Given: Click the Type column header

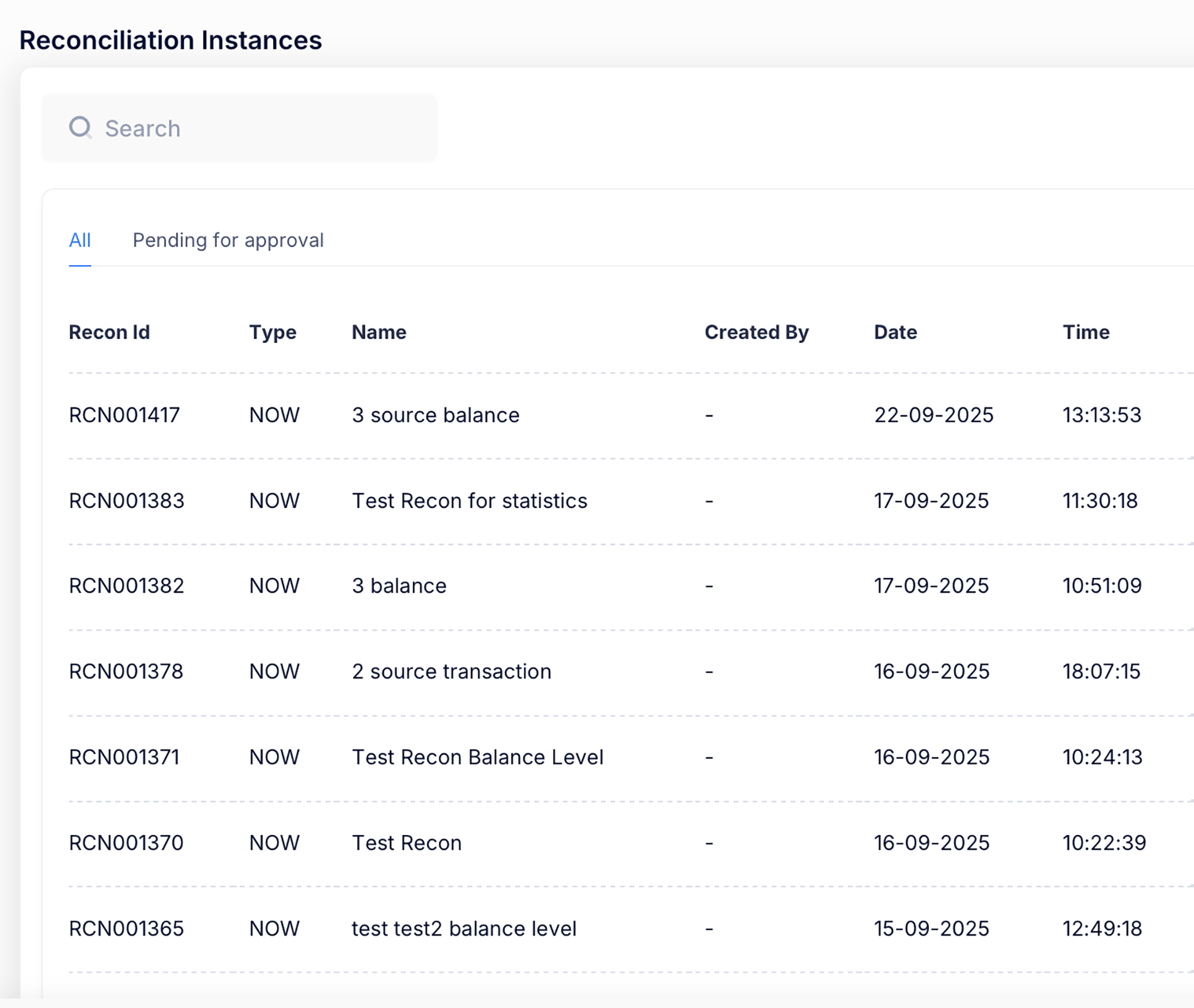Looking at the screenshot, I should coord(273,332).
